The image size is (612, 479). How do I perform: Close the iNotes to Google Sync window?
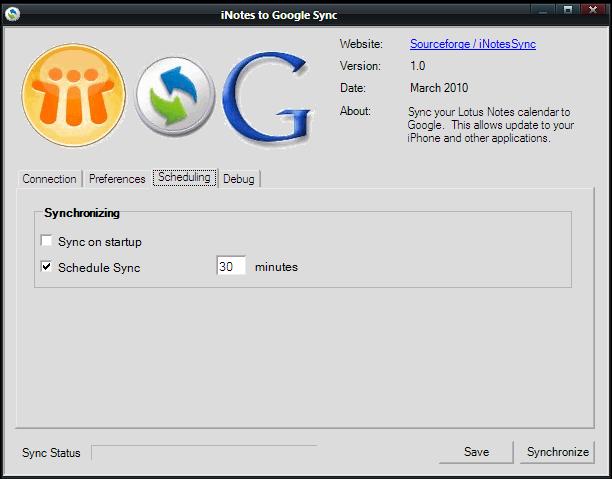coord(593,11)
